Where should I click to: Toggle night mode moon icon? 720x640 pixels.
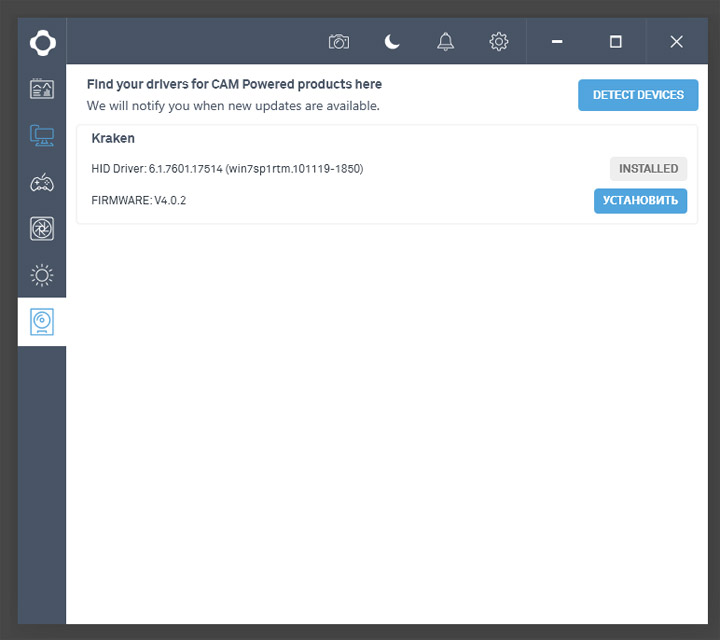(392, 42)
